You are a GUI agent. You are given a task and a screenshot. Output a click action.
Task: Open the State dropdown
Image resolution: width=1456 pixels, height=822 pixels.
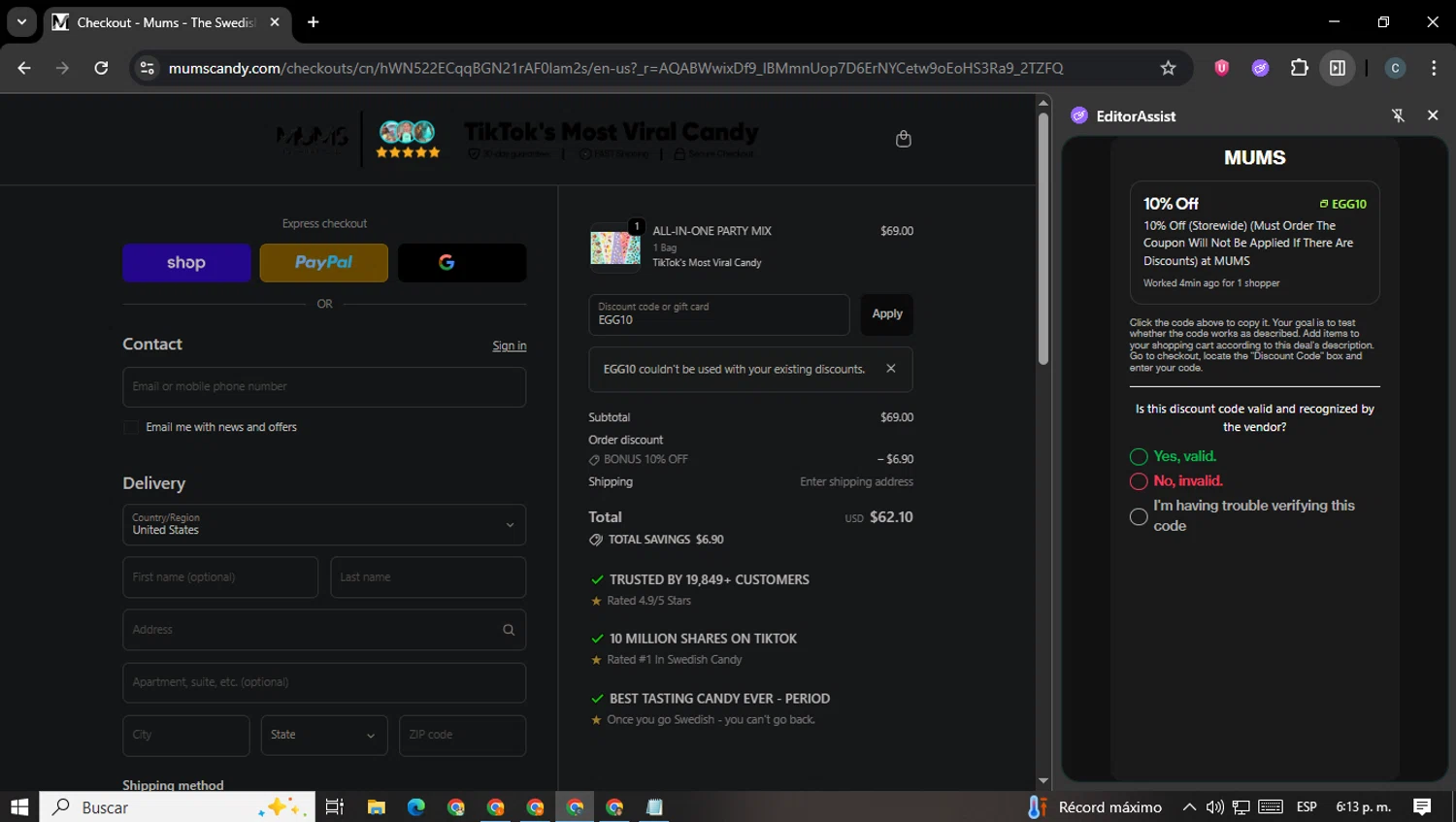tap(324, 736)
